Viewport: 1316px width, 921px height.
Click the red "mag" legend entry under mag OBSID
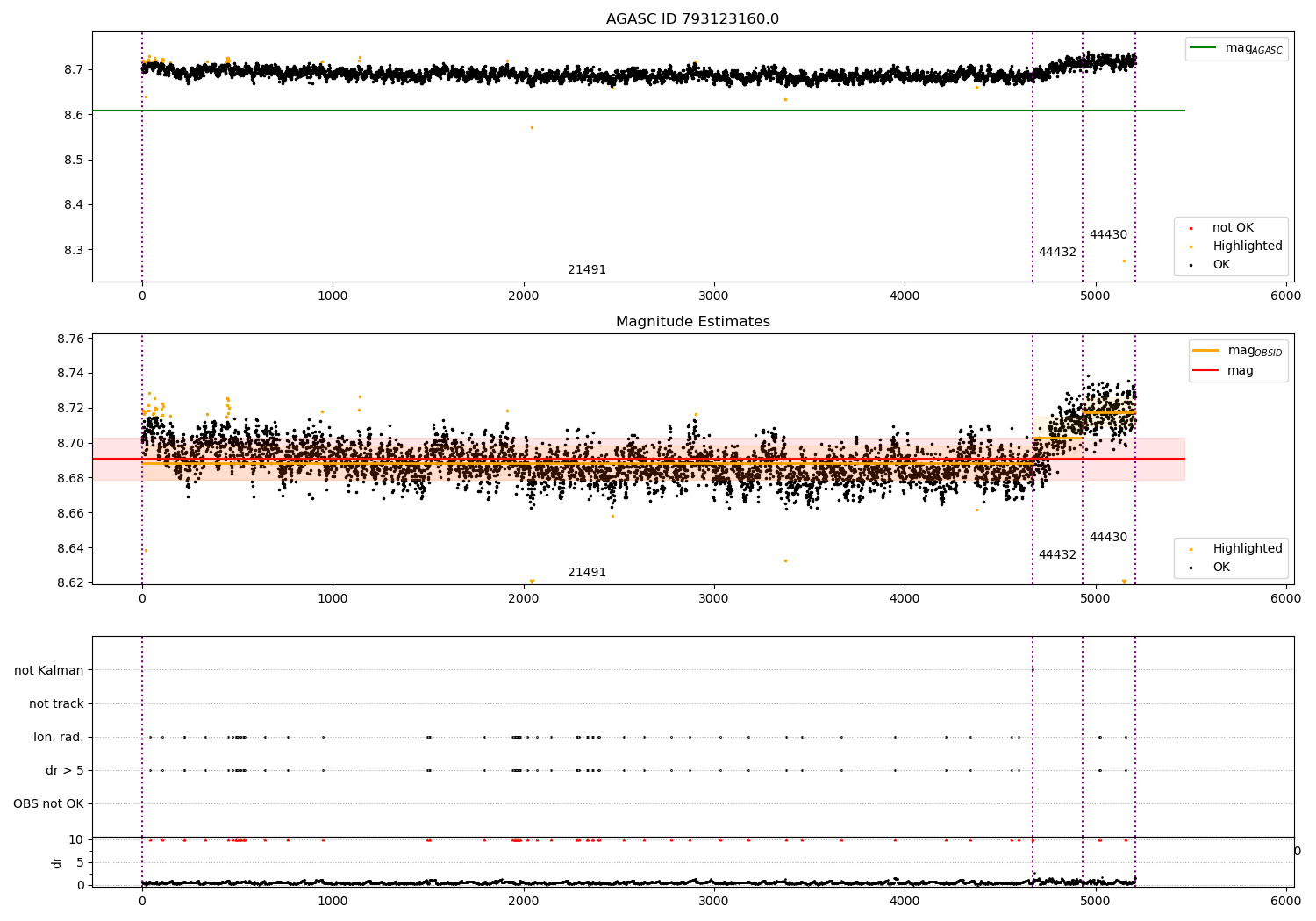pyautogui.click(x=1223, y=371)
